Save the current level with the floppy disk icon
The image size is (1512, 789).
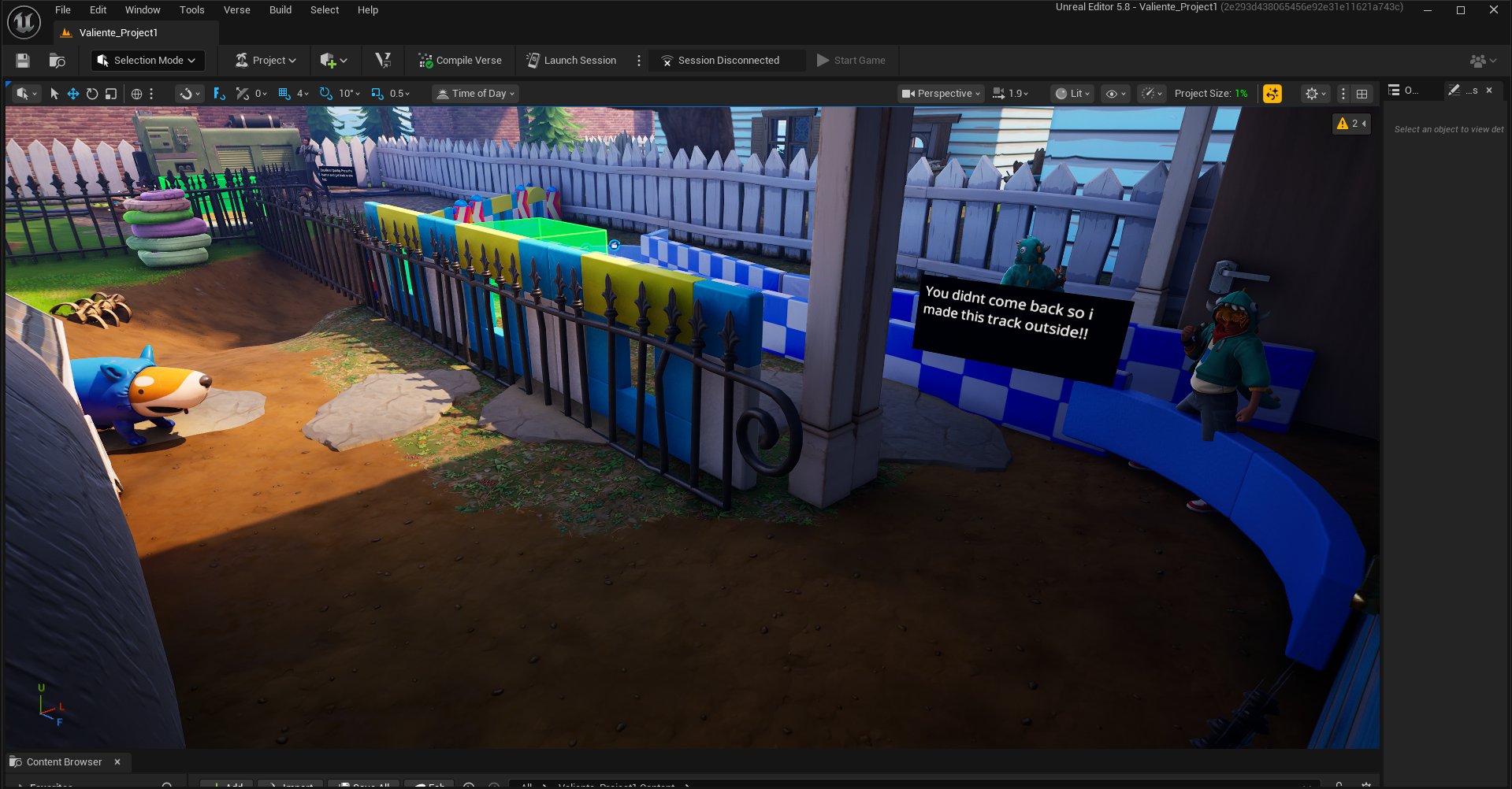pyautogui.click(x=23, y=61)
